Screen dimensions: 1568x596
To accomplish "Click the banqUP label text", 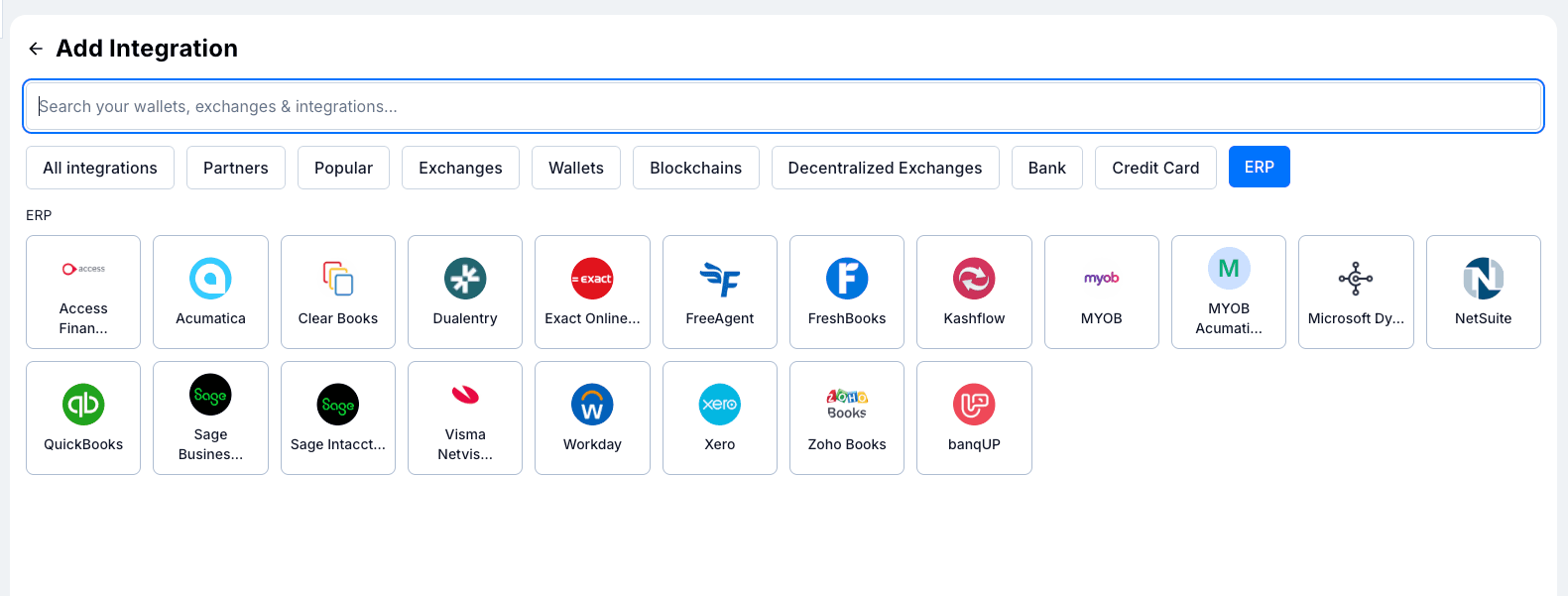I will point(974,444).
